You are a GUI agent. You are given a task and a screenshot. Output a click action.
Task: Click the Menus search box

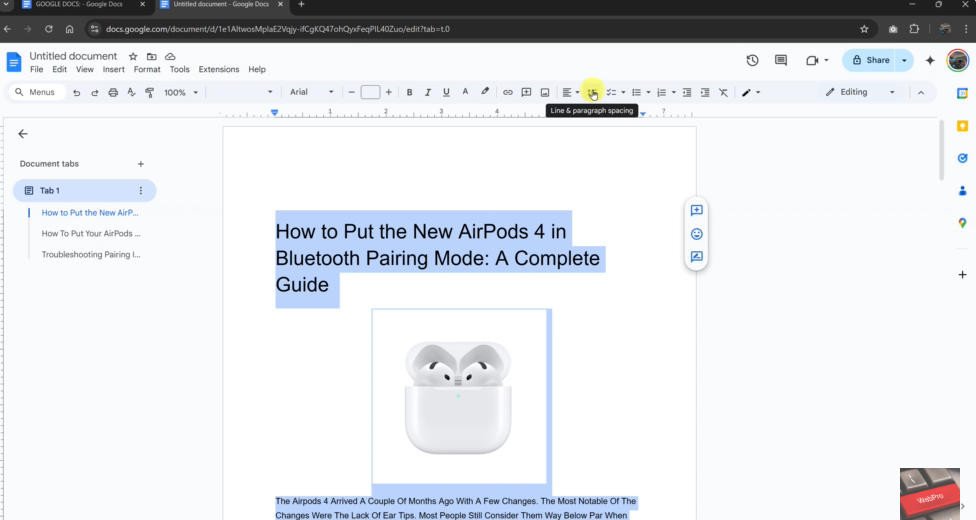pyautogui.click(x=37, y=92)
